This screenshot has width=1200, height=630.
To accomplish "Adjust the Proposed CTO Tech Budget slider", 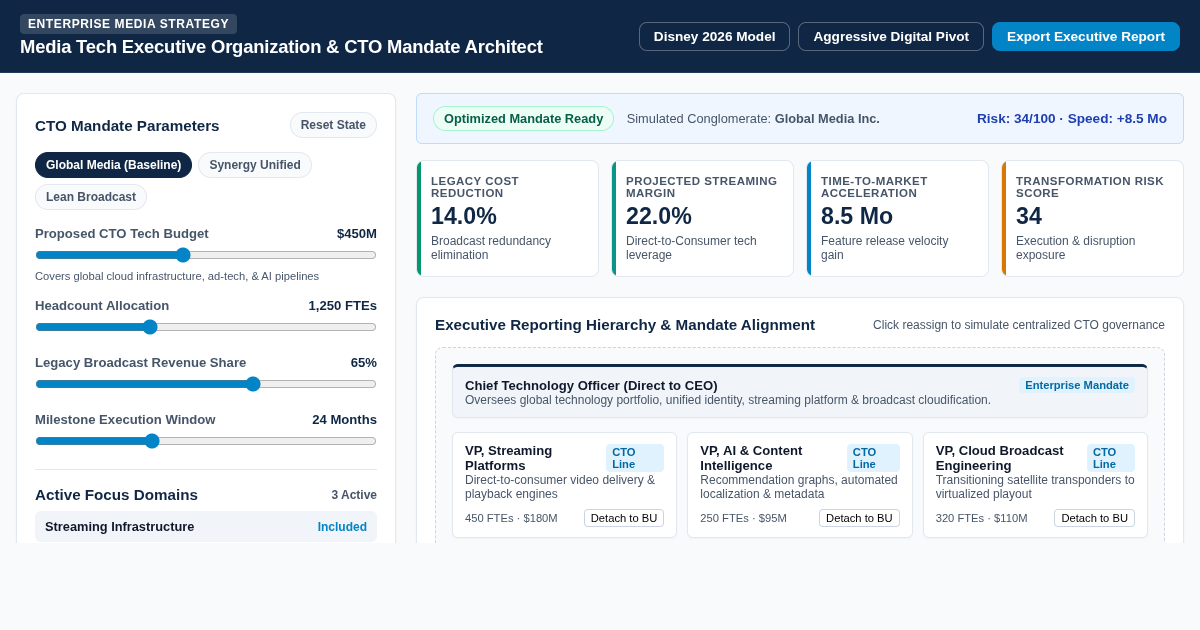I will pyautogui.click(x=206, y=255).
